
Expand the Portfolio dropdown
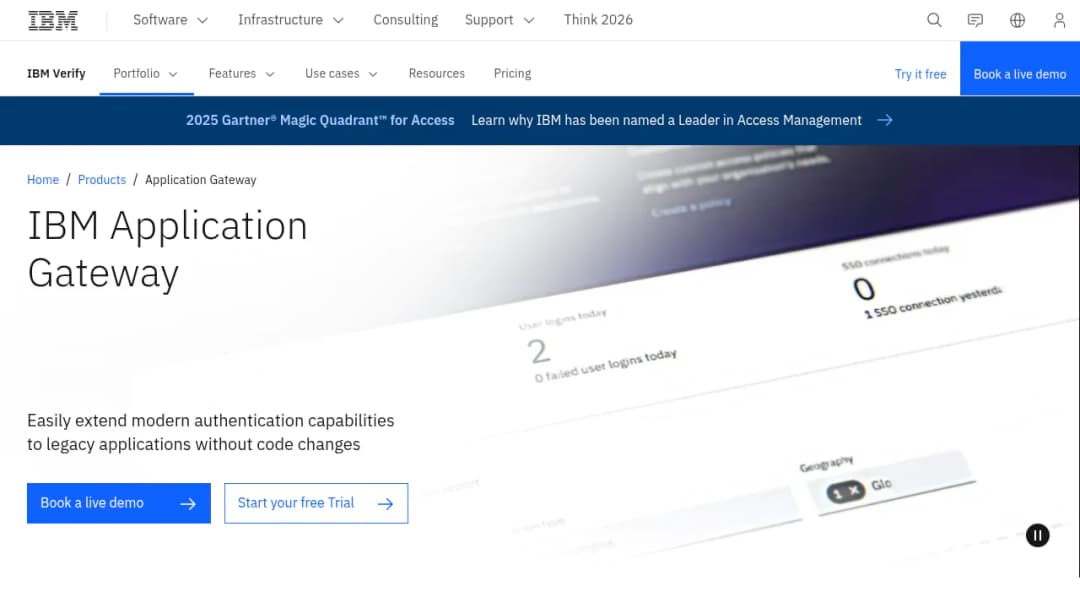146,74
